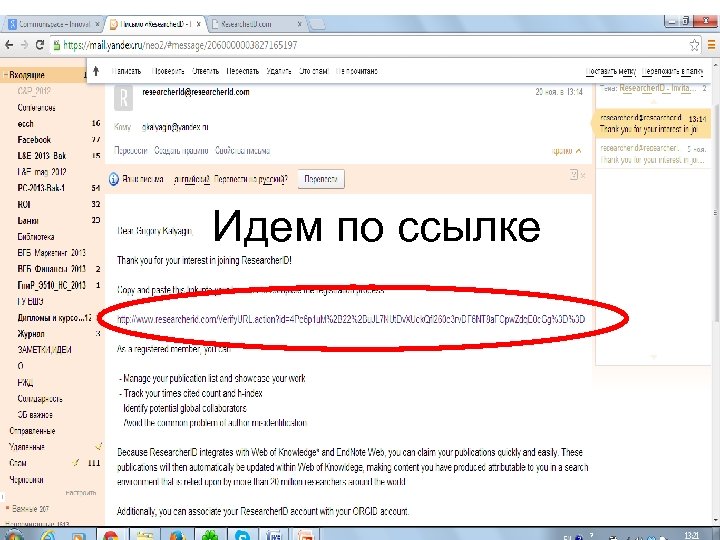Bookmark page with the star icon
The image size is (720, 540).
point(694,45)
